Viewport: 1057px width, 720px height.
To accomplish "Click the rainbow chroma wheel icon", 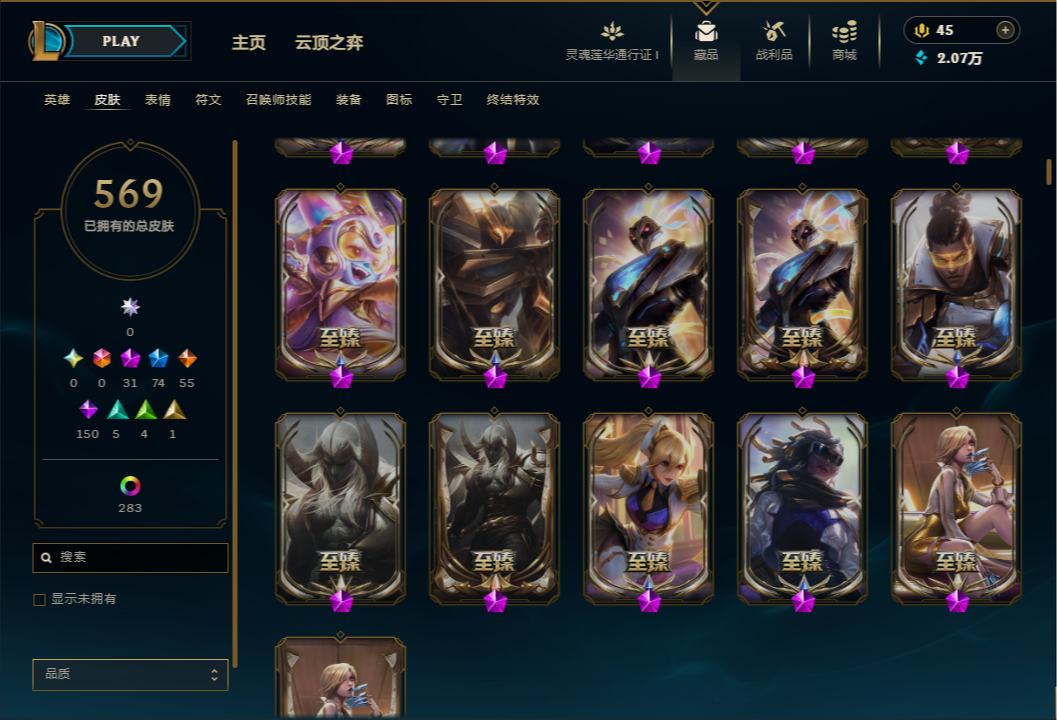I will click(130, 485).
